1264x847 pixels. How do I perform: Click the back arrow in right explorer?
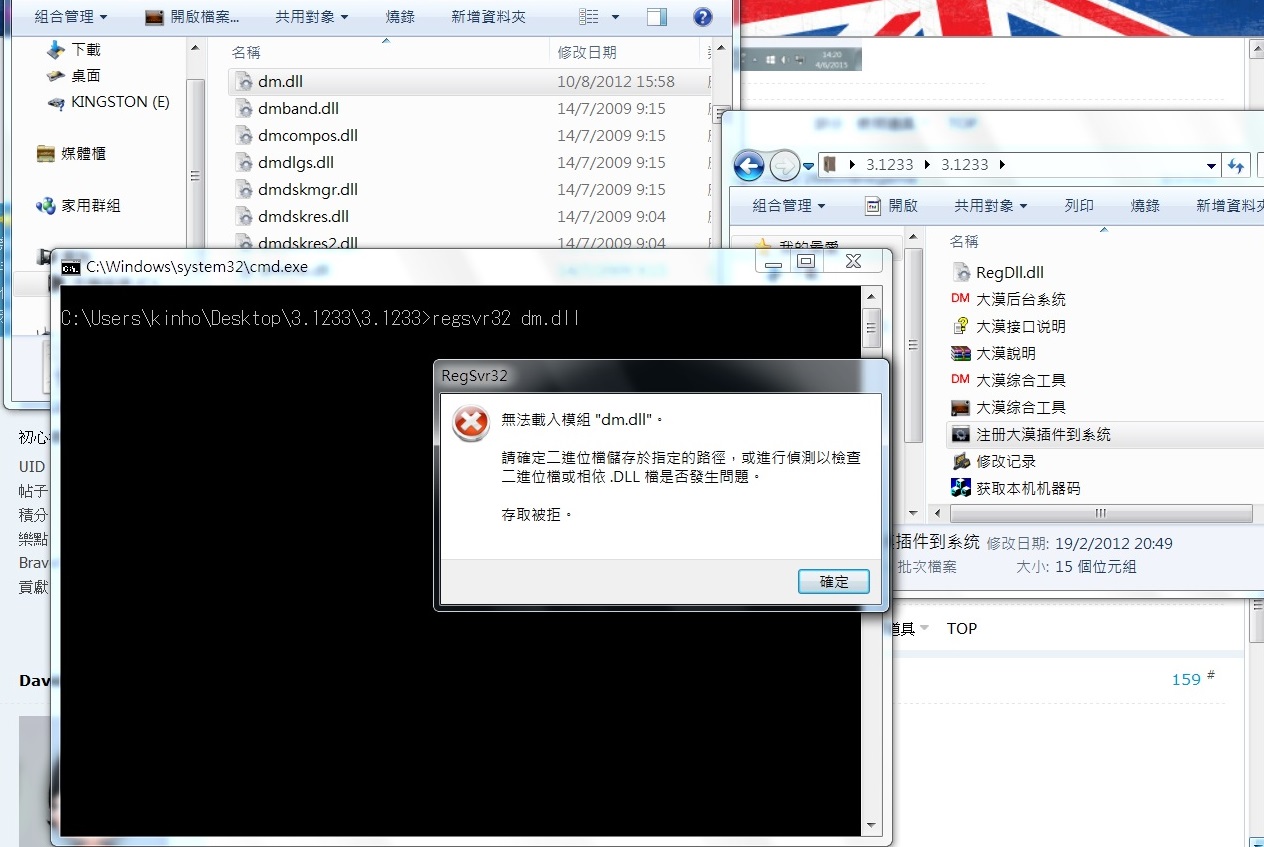(x=749, y=165)
